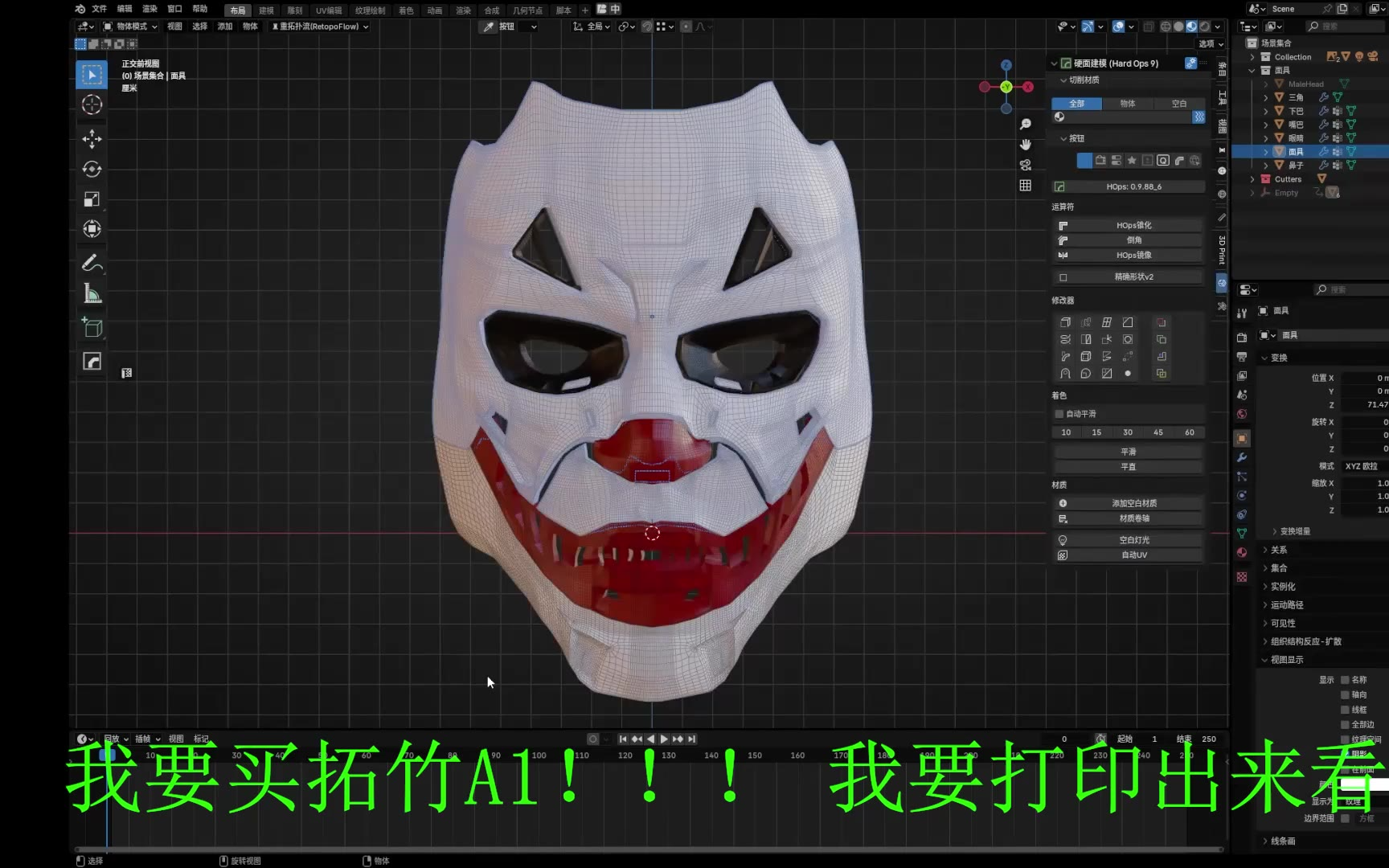Open Tool properties tab icon

[1242, 313]
